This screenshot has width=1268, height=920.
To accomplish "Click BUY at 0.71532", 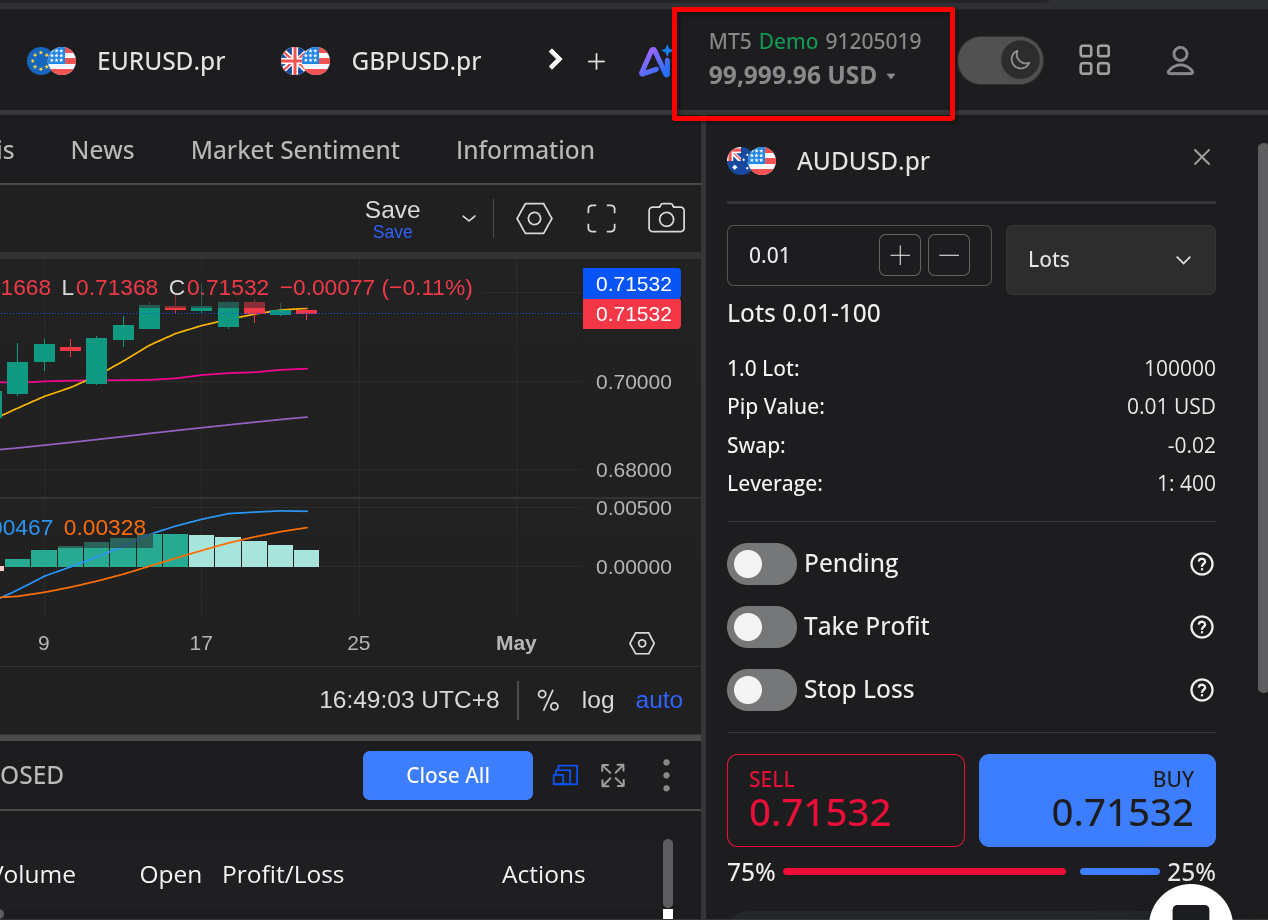I will (x=1097, y=800).
